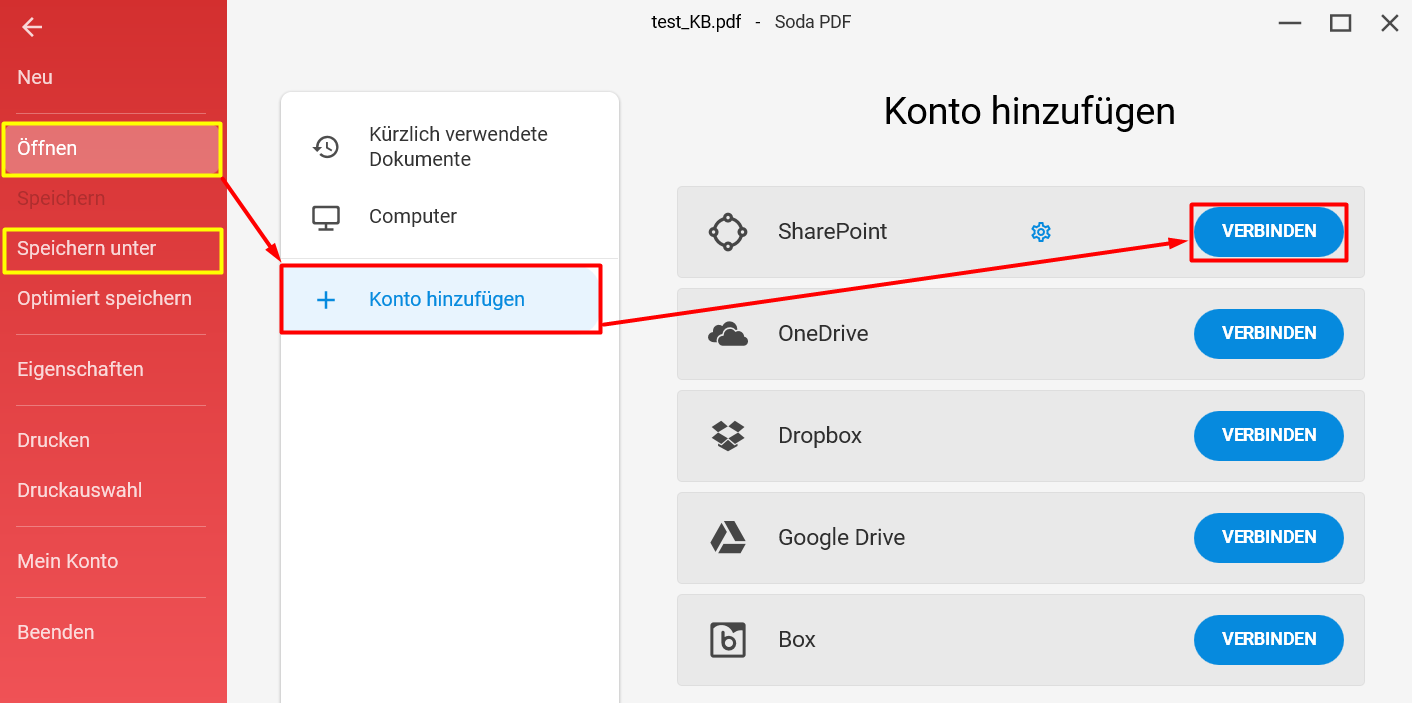Open the SharePoint settings gear
This screenshot has height=703, width=1412.
(x=1041, y=232)
